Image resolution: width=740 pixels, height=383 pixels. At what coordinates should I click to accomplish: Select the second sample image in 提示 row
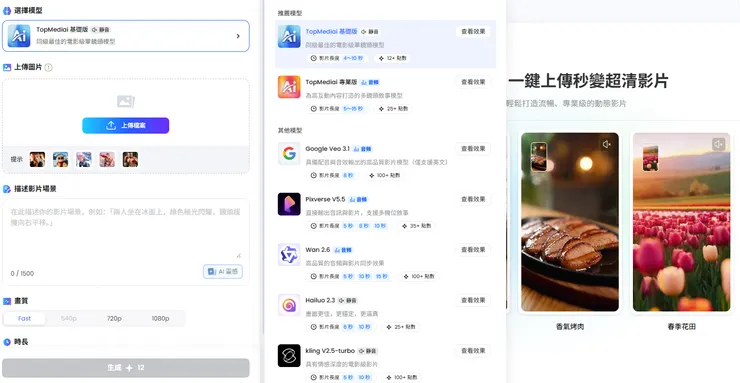click(x=60, y=159)
